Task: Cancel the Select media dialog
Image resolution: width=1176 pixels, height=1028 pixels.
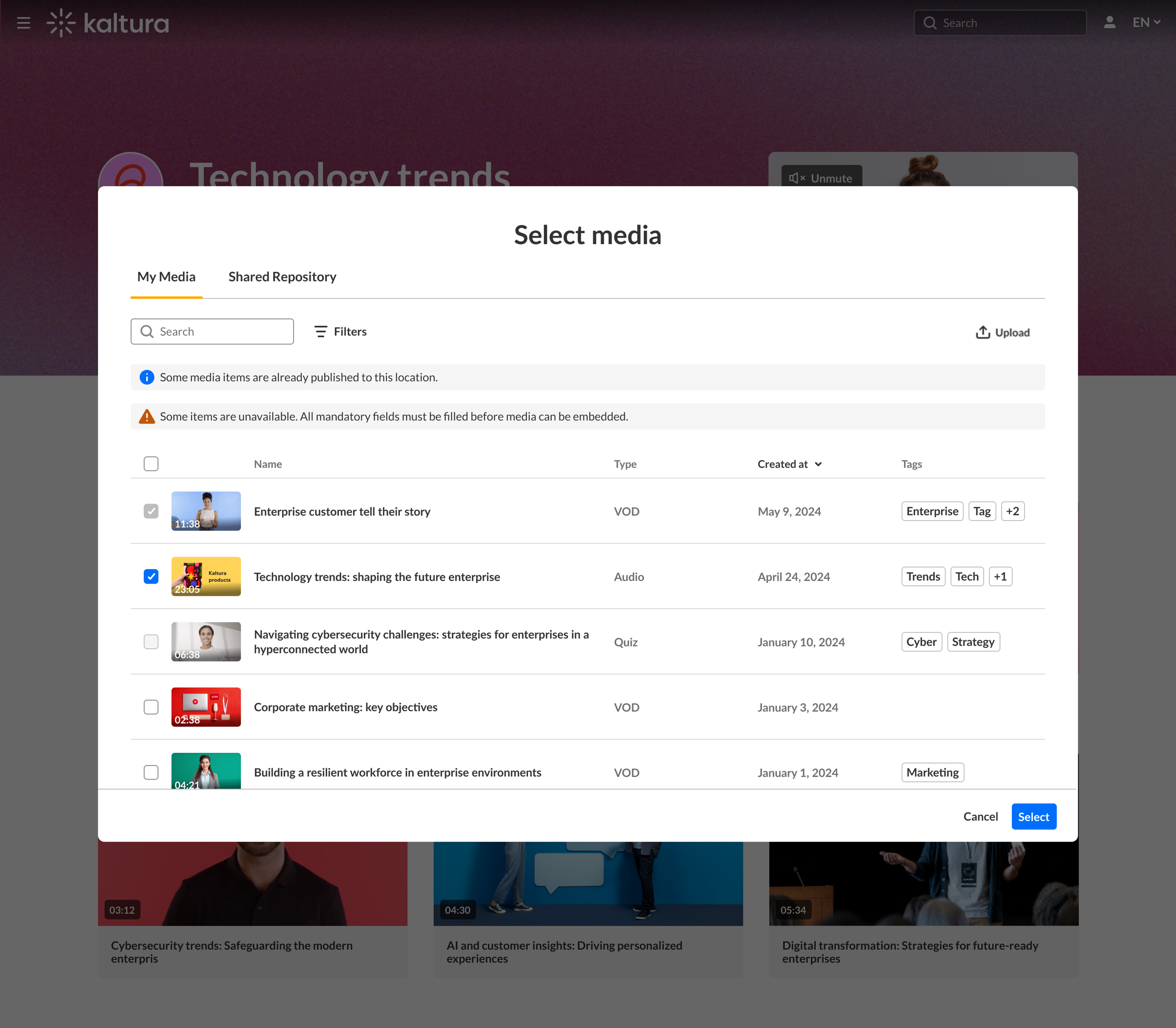Action: tap(980, 816)
